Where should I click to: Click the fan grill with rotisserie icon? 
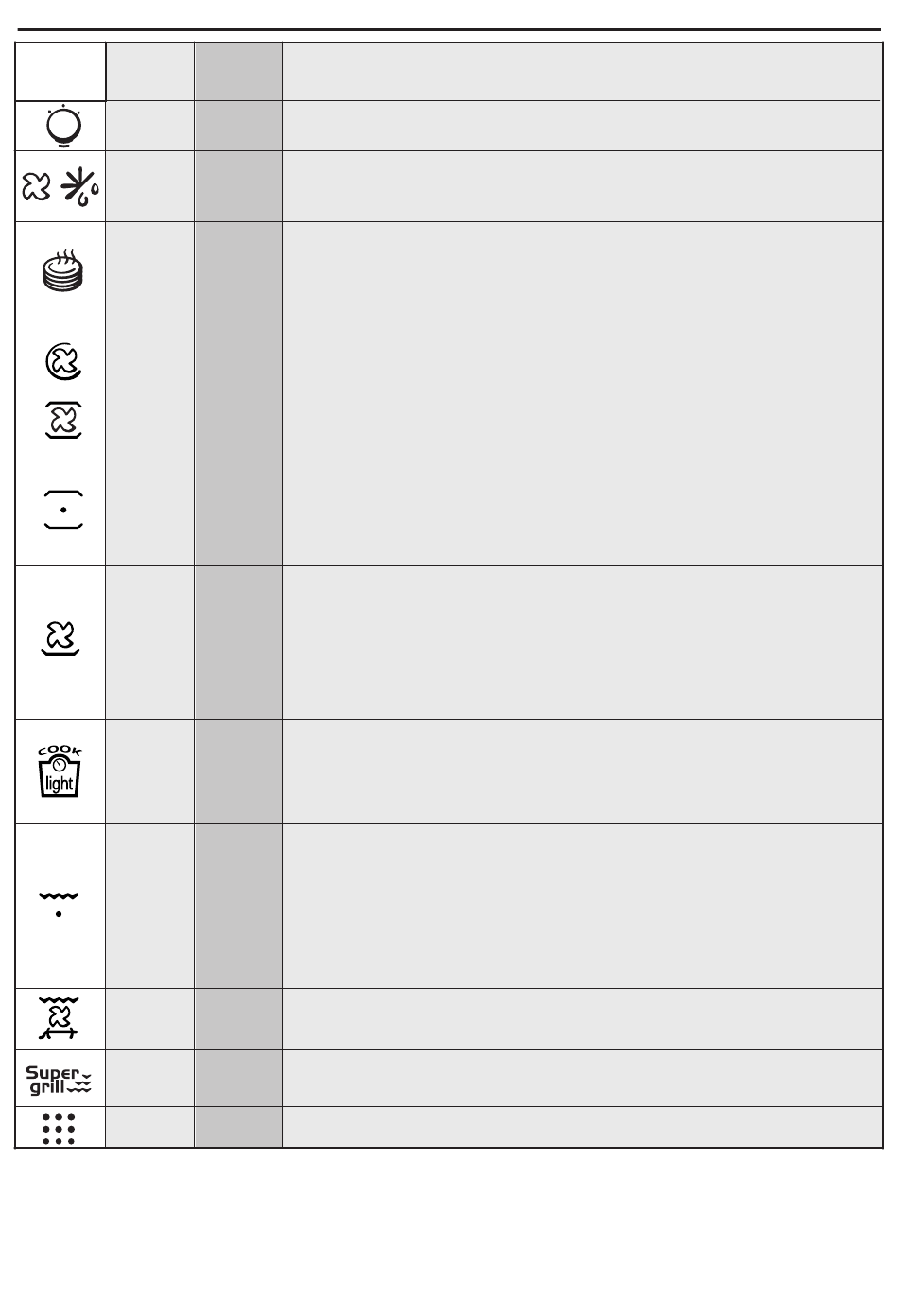(59, 1018)
